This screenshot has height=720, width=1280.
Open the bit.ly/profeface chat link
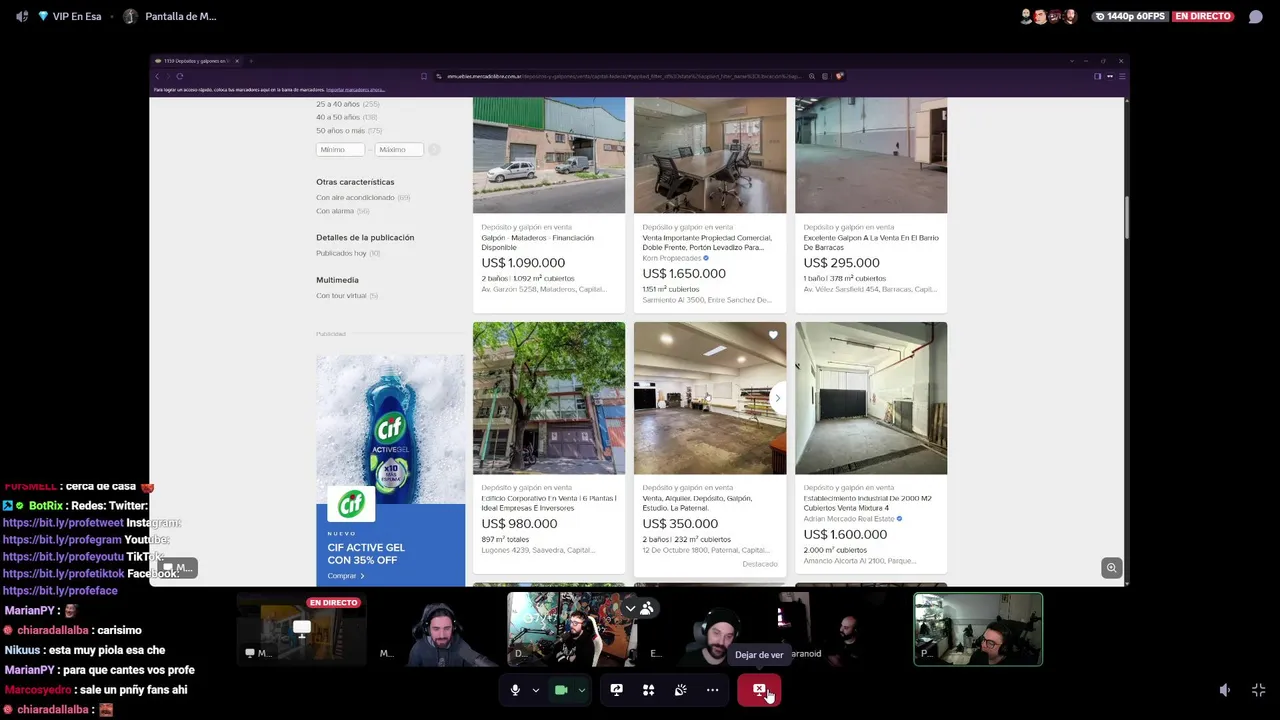[60, 591]
